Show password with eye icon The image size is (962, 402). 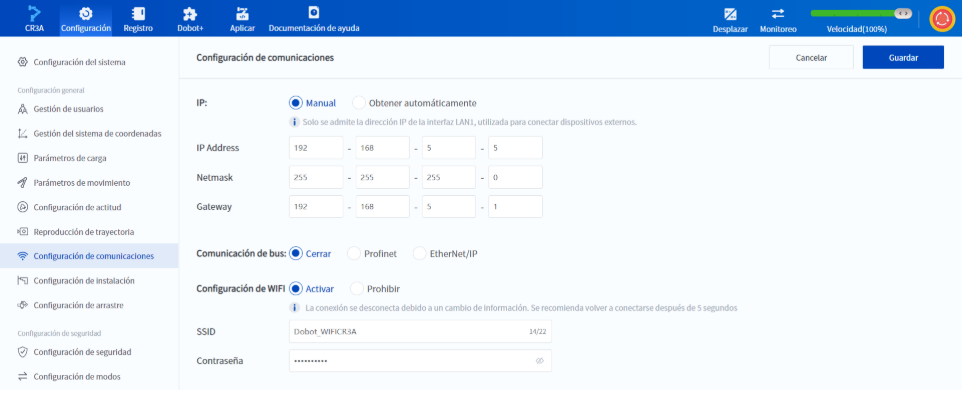540,361
